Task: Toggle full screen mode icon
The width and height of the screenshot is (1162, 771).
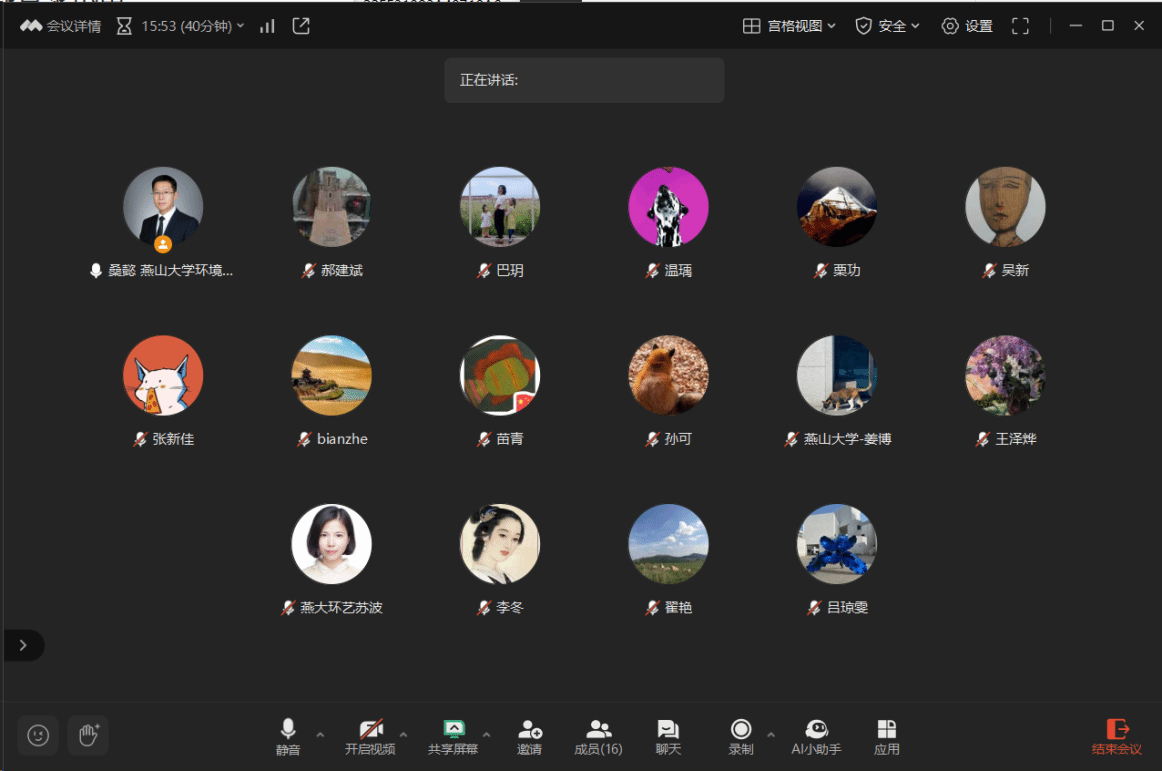Action: [x=1020, y=26]
